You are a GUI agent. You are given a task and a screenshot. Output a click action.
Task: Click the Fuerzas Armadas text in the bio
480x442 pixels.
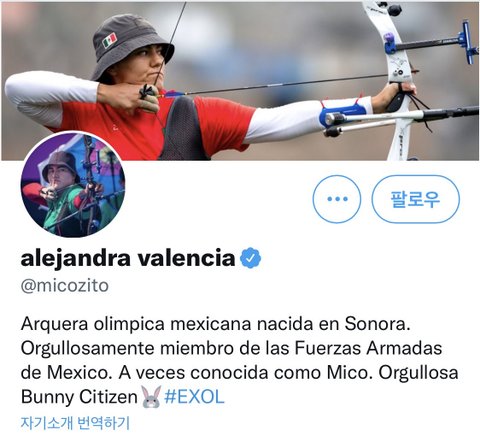(368, 348)
